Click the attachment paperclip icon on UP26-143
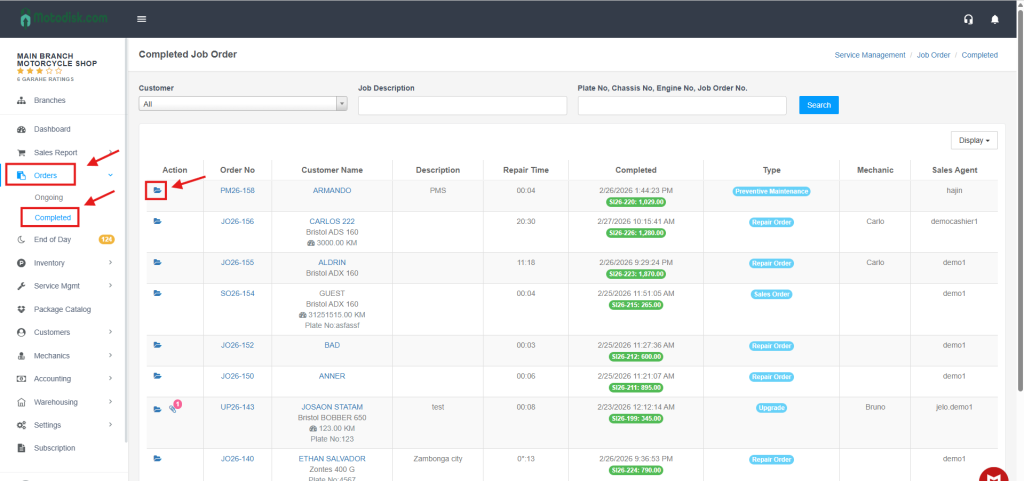Screen dimensions: 1024x481 (x=172, y=409)
